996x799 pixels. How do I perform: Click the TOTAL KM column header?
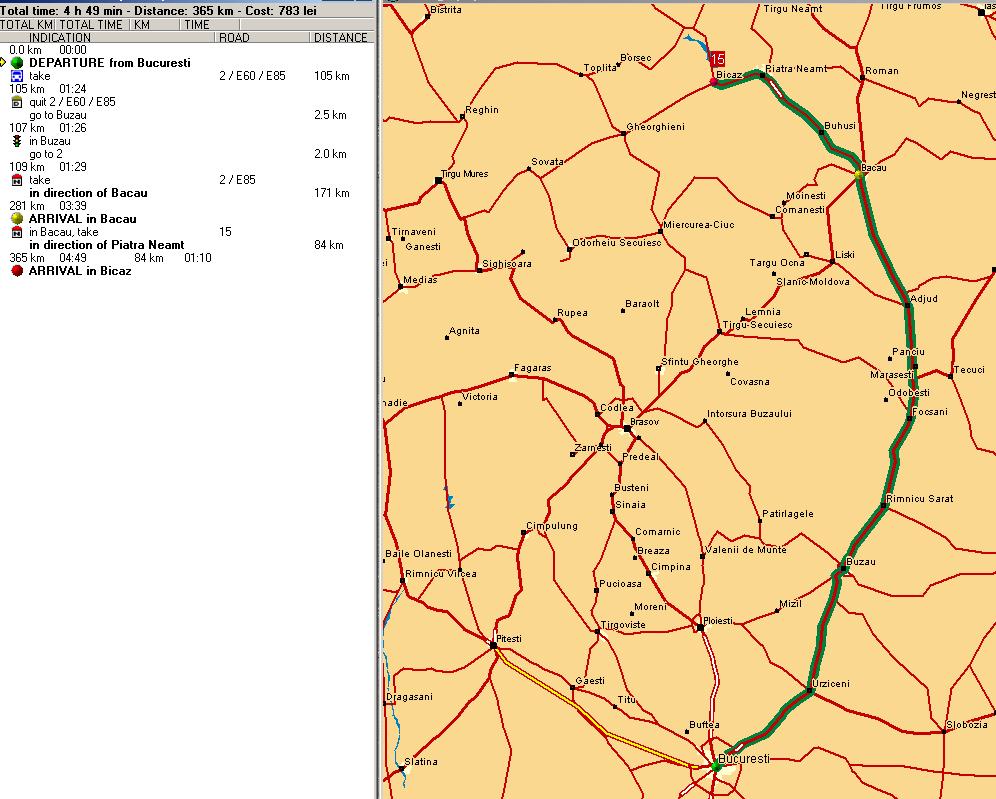click(x=27, y=24)
